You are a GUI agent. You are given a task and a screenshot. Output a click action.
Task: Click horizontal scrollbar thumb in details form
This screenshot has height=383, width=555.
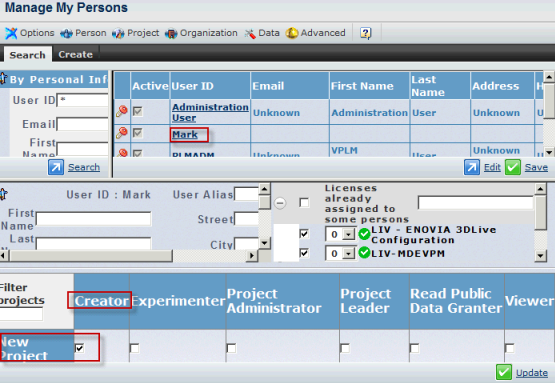pyautogui.click(x=91, y=256)
